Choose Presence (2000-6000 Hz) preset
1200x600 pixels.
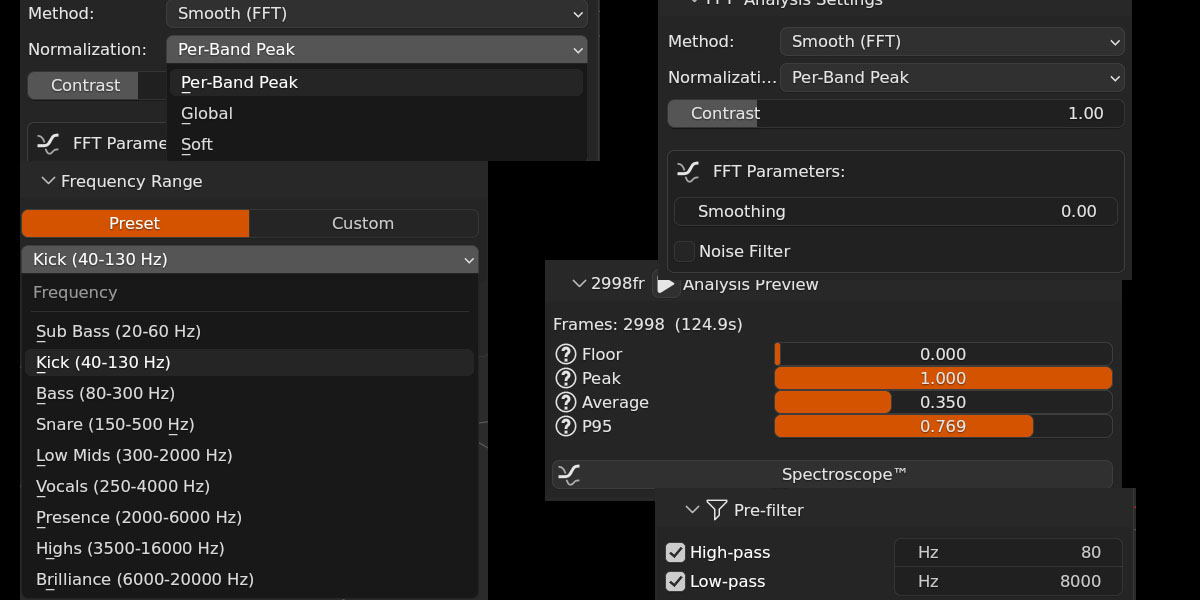[250, 517]
